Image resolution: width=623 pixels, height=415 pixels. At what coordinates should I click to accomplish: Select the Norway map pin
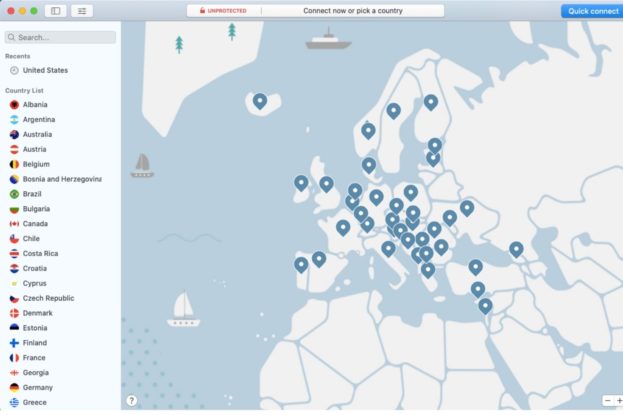click(368, 130)
